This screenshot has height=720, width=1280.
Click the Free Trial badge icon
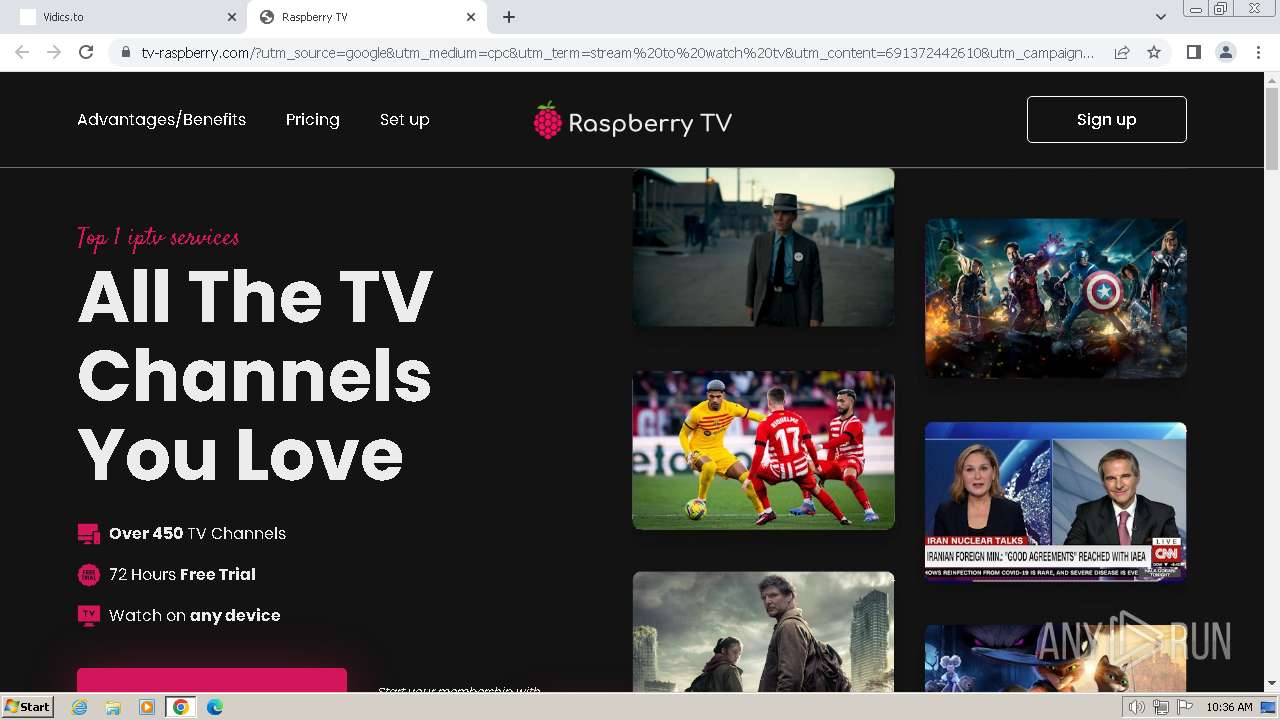[89, 575]
